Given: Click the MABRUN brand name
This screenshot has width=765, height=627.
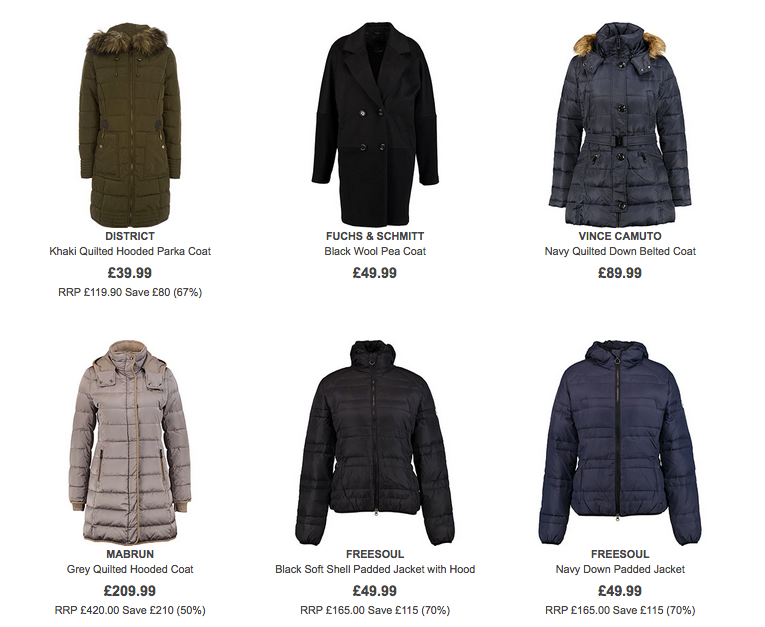Looking at the screenshot, I should coord(130,554).
